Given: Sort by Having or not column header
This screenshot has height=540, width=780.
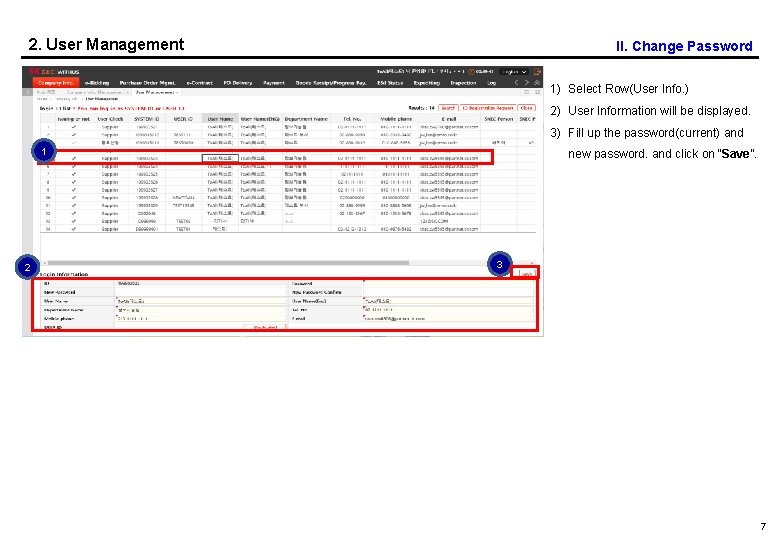Looking at the screenshot, I should coord(74,119).
